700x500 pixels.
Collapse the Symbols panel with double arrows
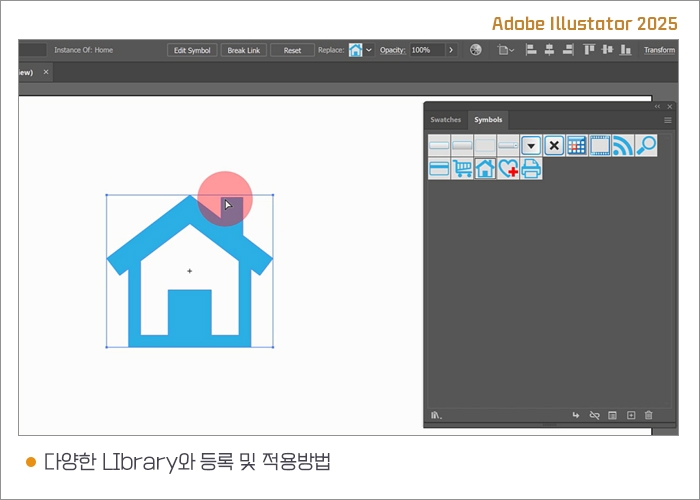[657, 107]
